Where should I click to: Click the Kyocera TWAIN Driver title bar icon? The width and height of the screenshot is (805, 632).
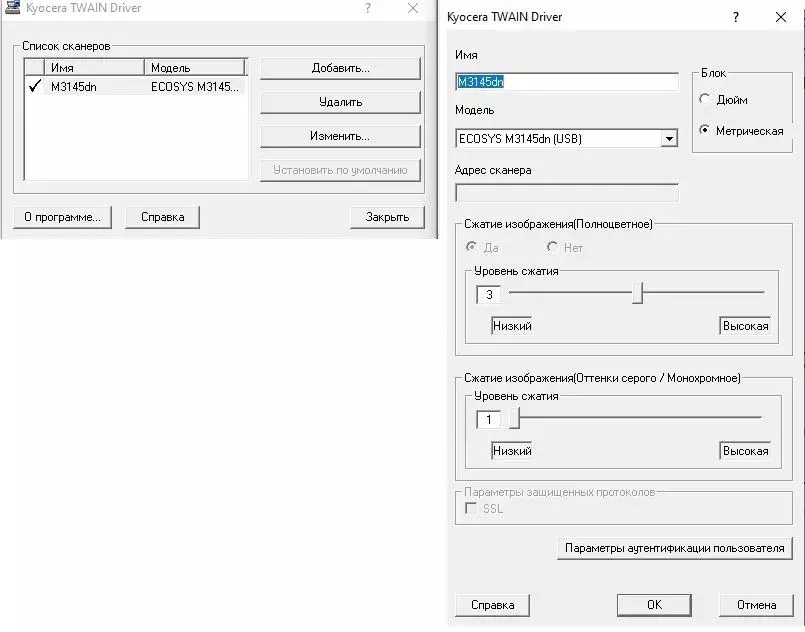click(12, 7)
